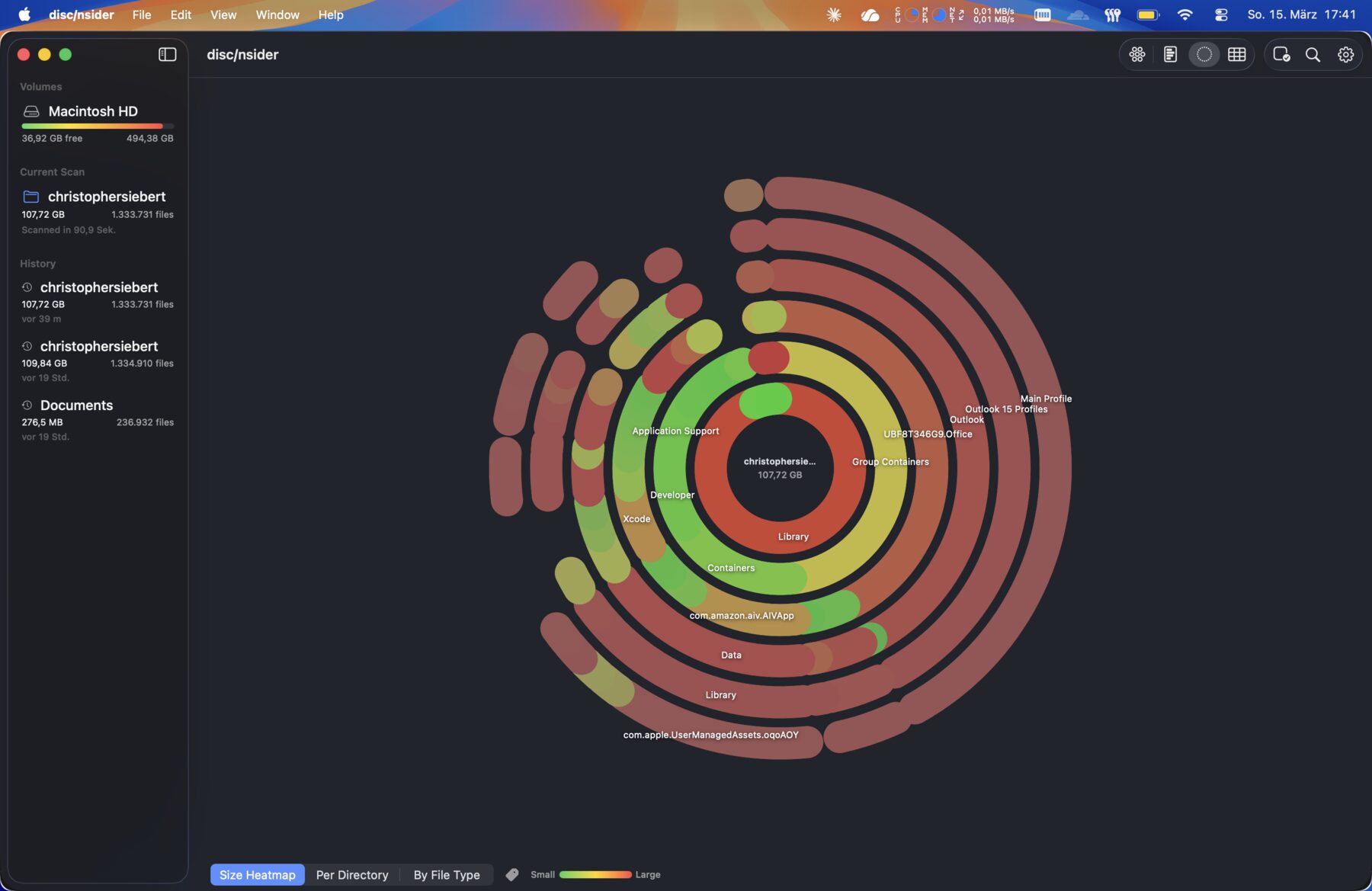The image size is (1372, 891).
Task: Open search with the magnifier icon
Action: click(x=1313, y=54)
